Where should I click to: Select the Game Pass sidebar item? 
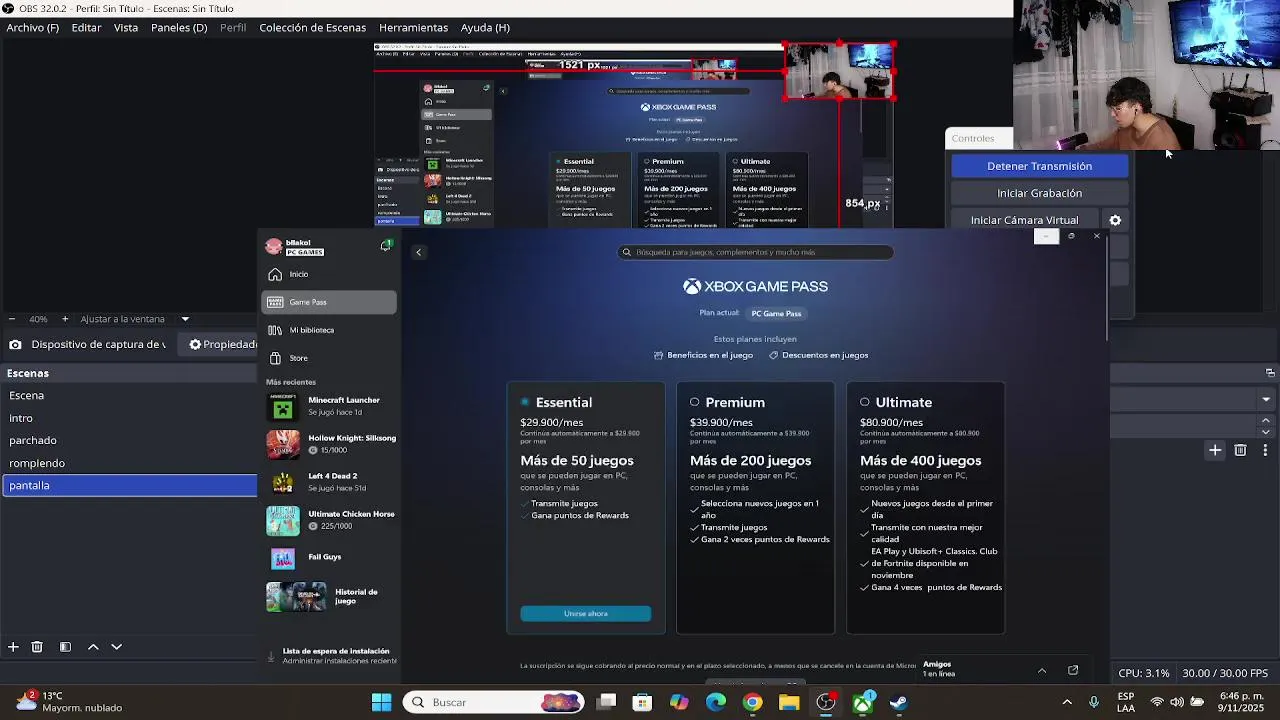click(329, 302)
